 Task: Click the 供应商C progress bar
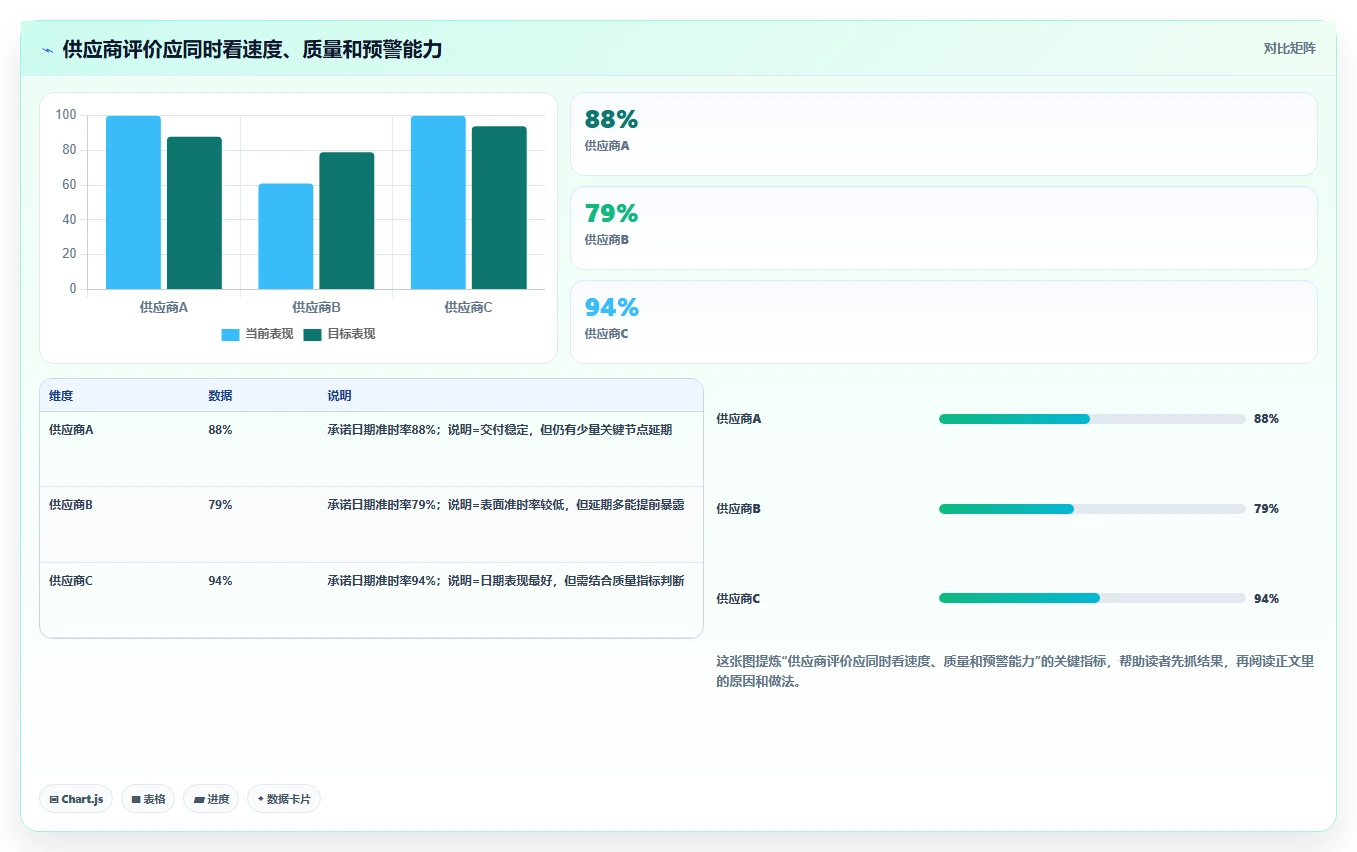pyautogui.click(x=1092, y=598)
